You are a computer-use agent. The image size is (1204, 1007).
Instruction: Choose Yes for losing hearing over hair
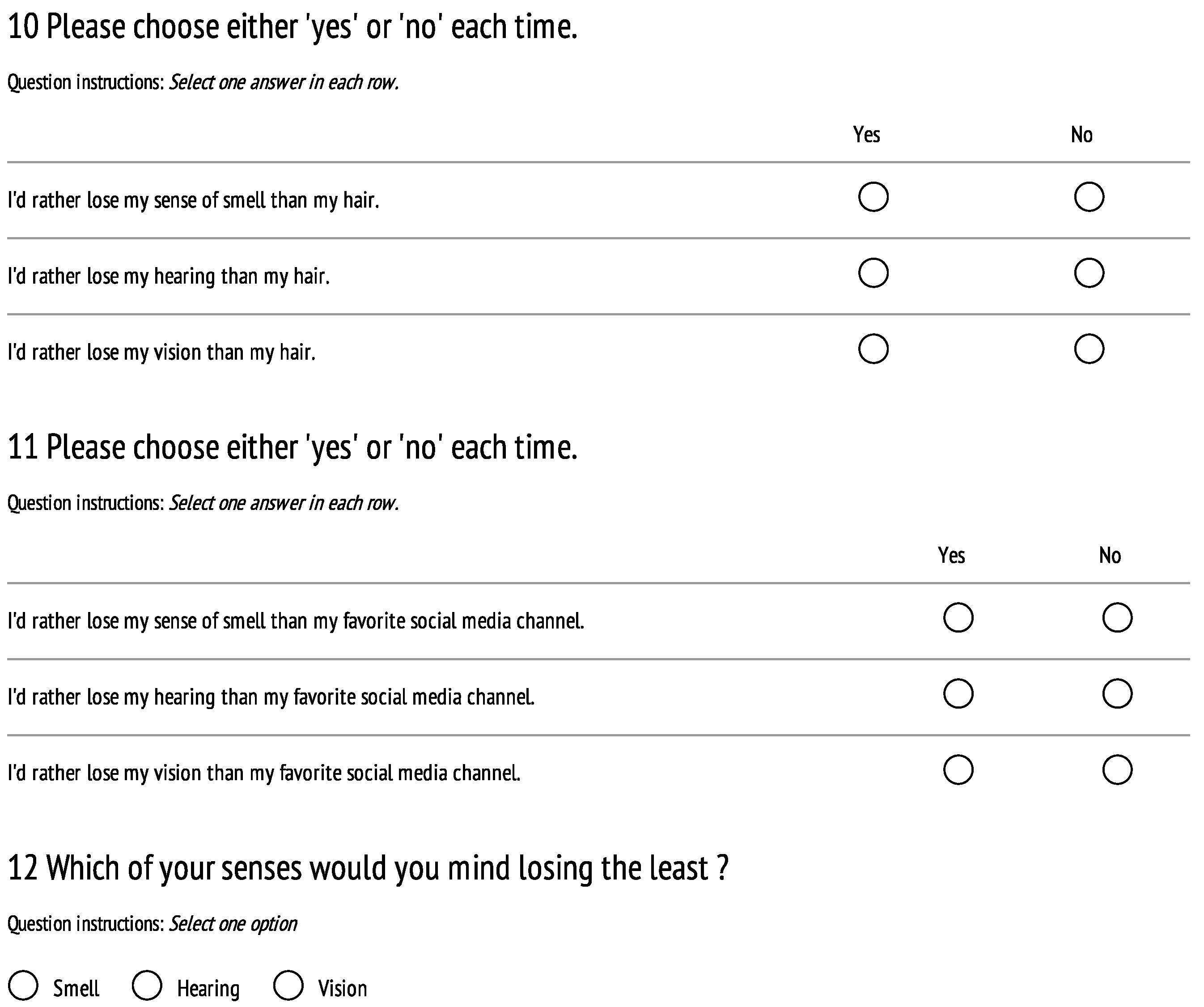[x=873, y=273]
